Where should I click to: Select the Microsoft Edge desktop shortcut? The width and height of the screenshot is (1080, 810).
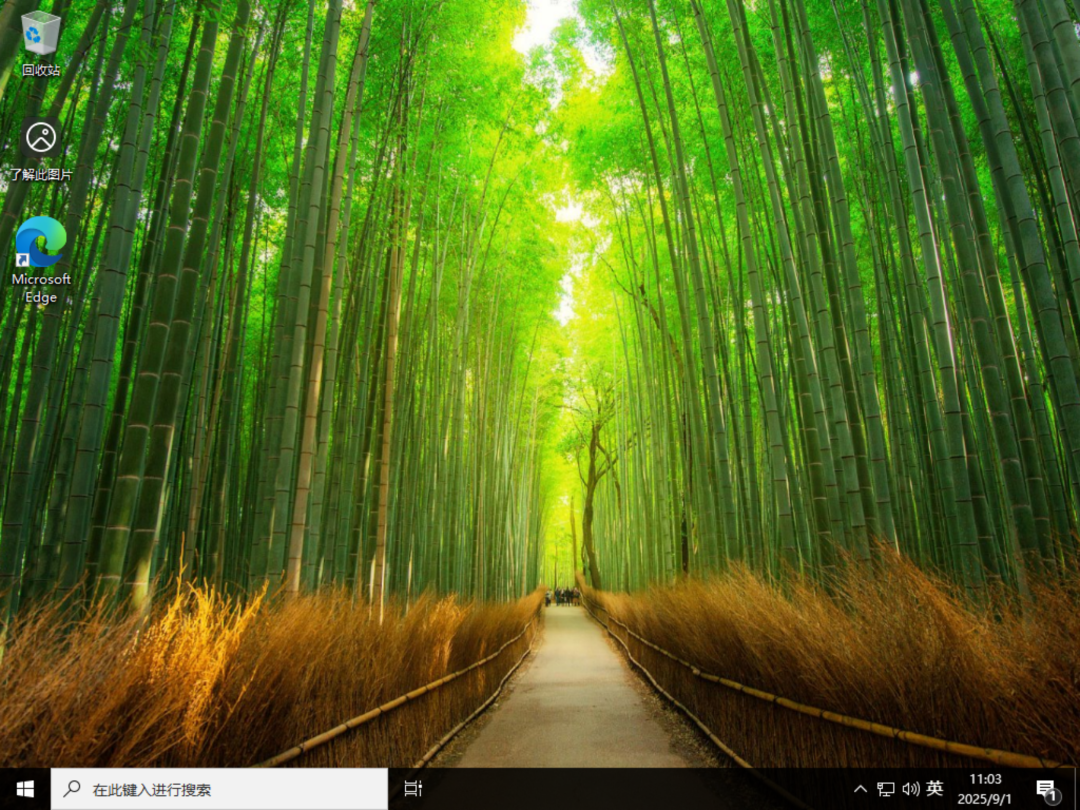(41, 260)
